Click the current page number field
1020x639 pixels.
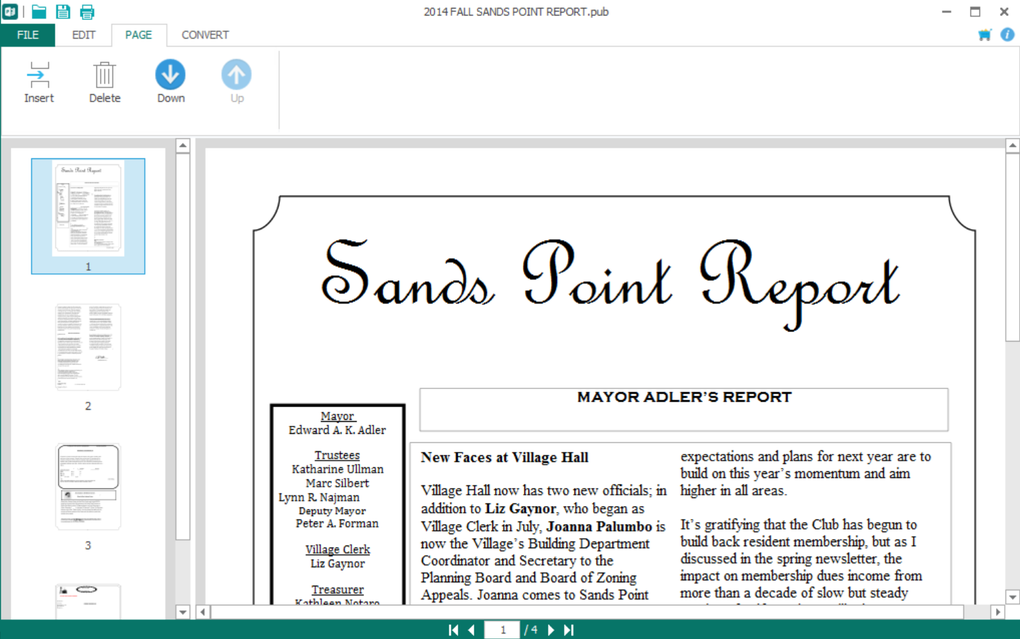click(x=502, y=630)
